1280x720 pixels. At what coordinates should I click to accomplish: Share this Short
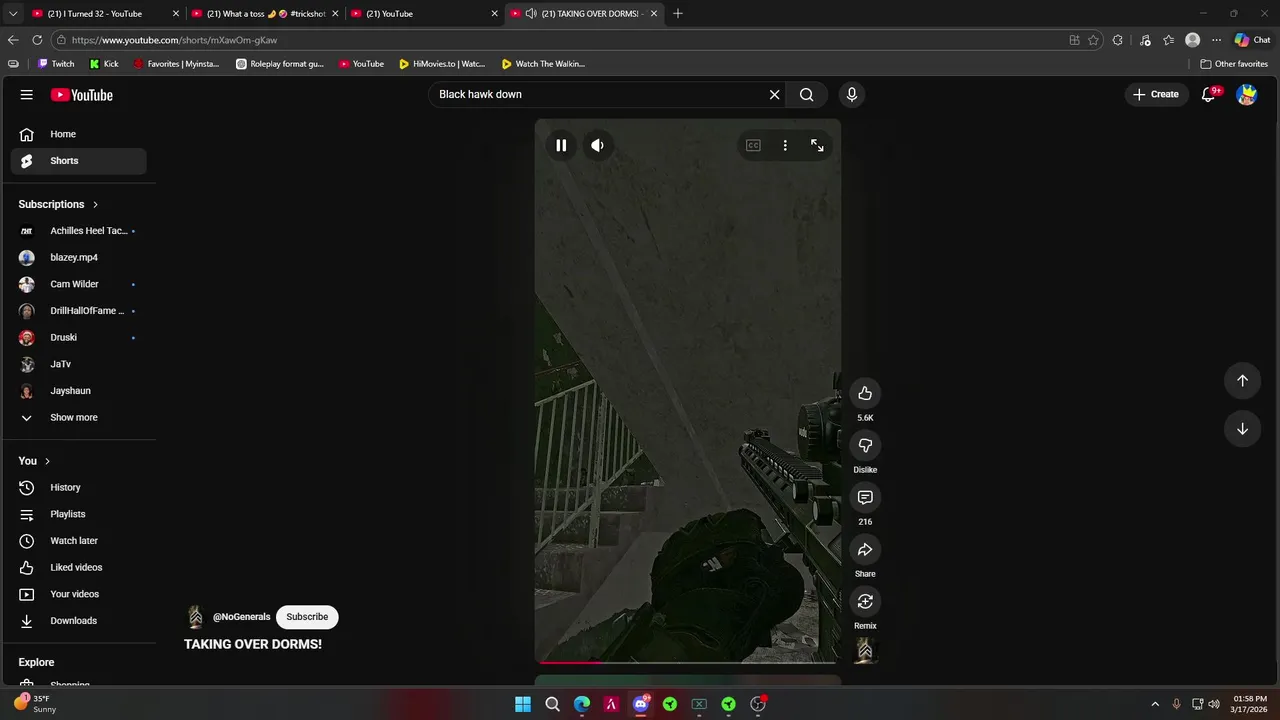click(865, 549)
